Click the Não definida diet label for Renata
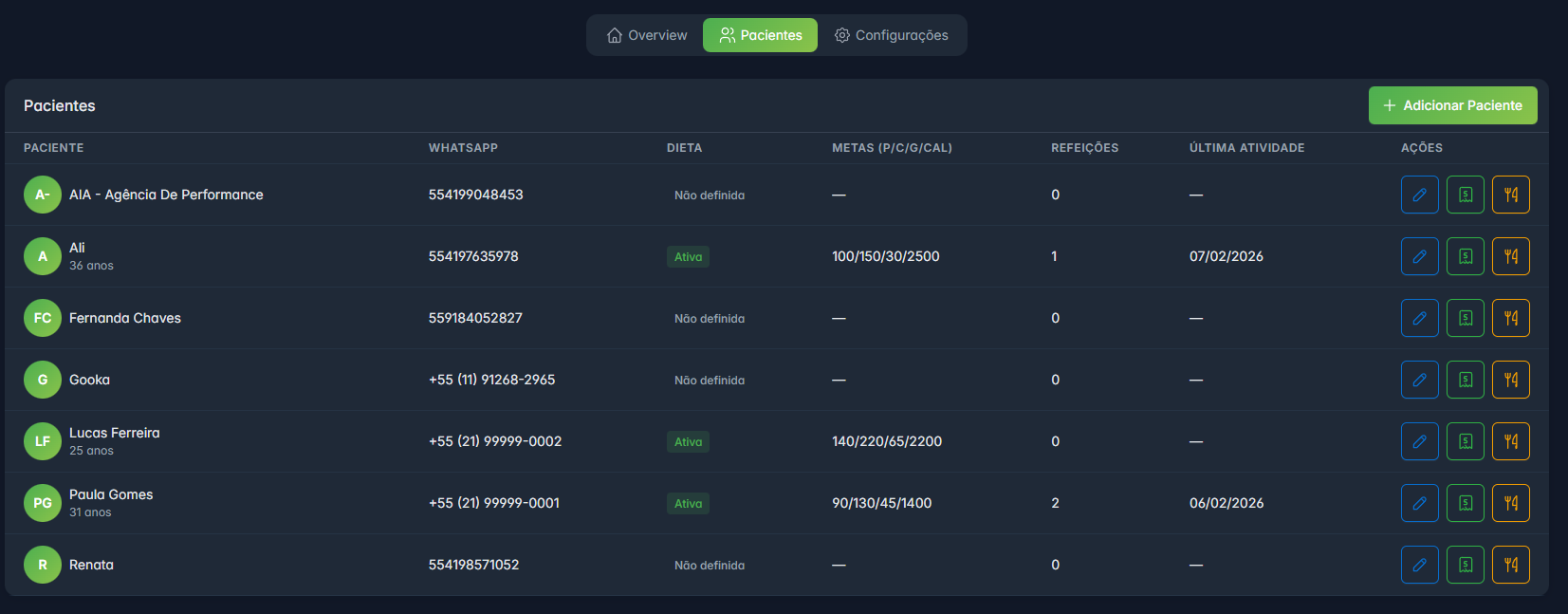 pos(709,566)
